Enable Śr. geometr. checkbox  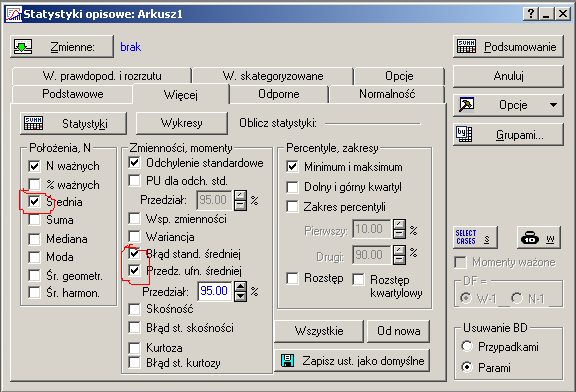(34, 275)
